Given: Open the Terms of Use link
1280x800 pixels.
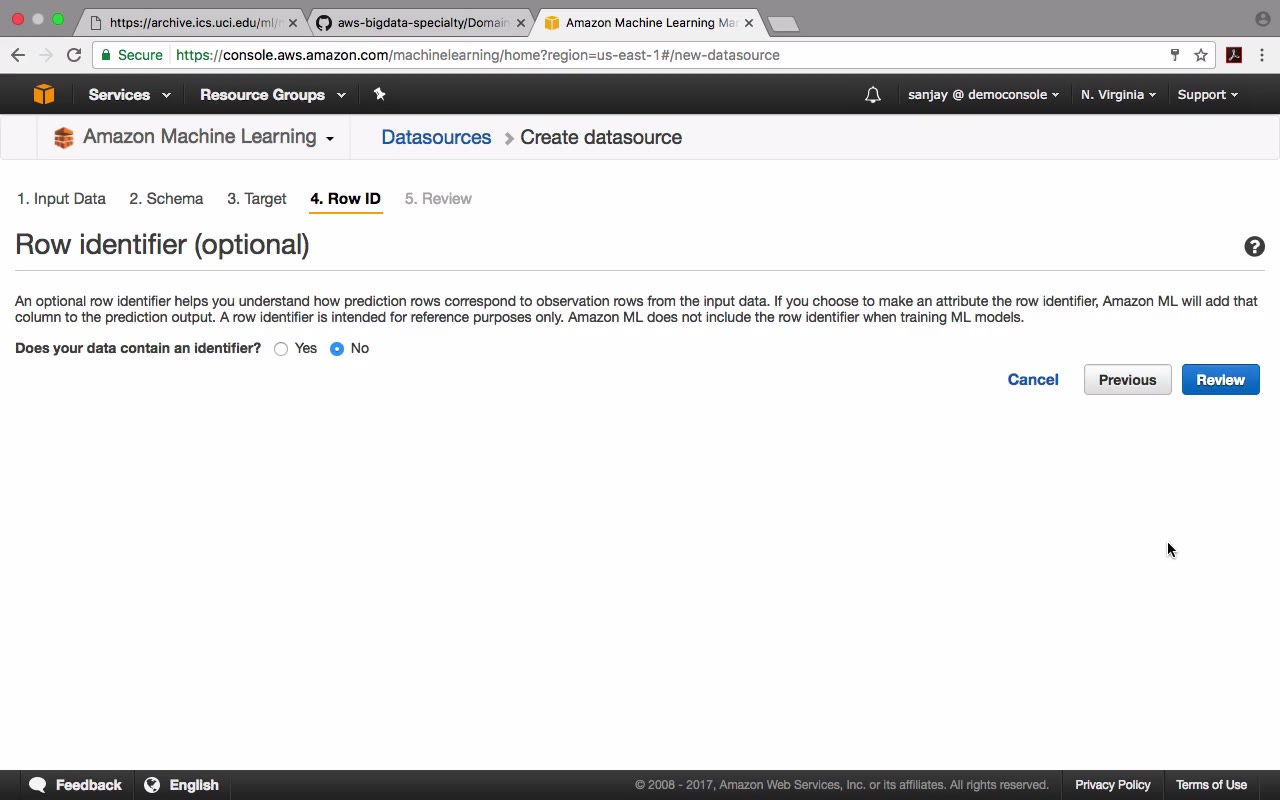Looking at the screenshot, I should coord(1212,785).
